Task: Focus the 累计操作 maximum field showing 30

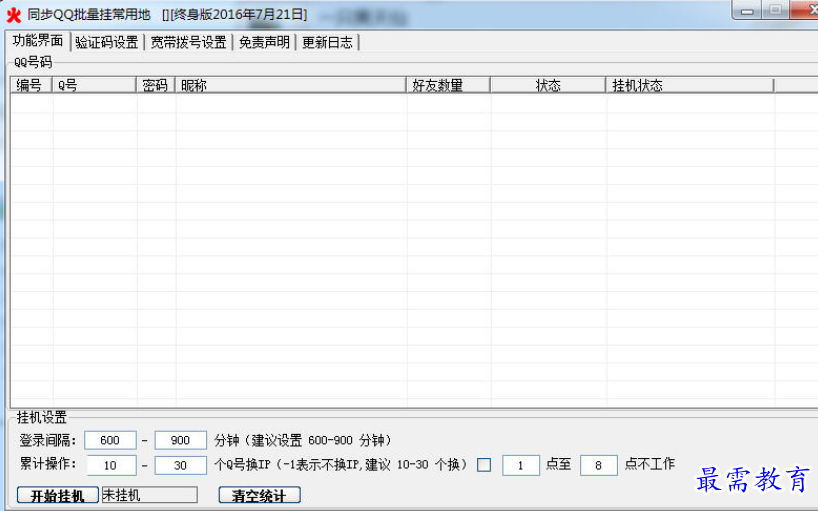Action: click(181, 465)
